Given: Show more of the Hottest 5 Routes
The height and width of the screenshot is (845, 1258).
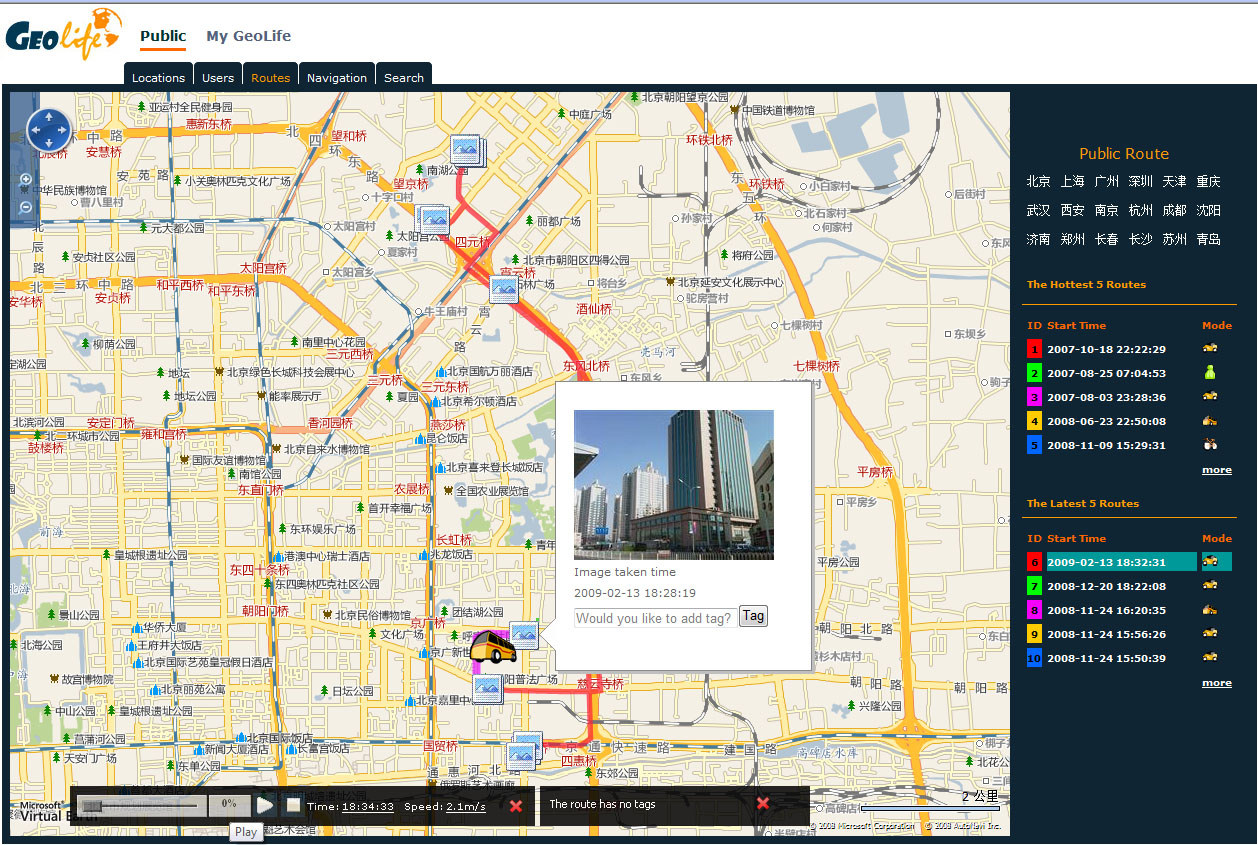Looking at the screenshot, I should pyautogui.click(x=1216, y=470).
